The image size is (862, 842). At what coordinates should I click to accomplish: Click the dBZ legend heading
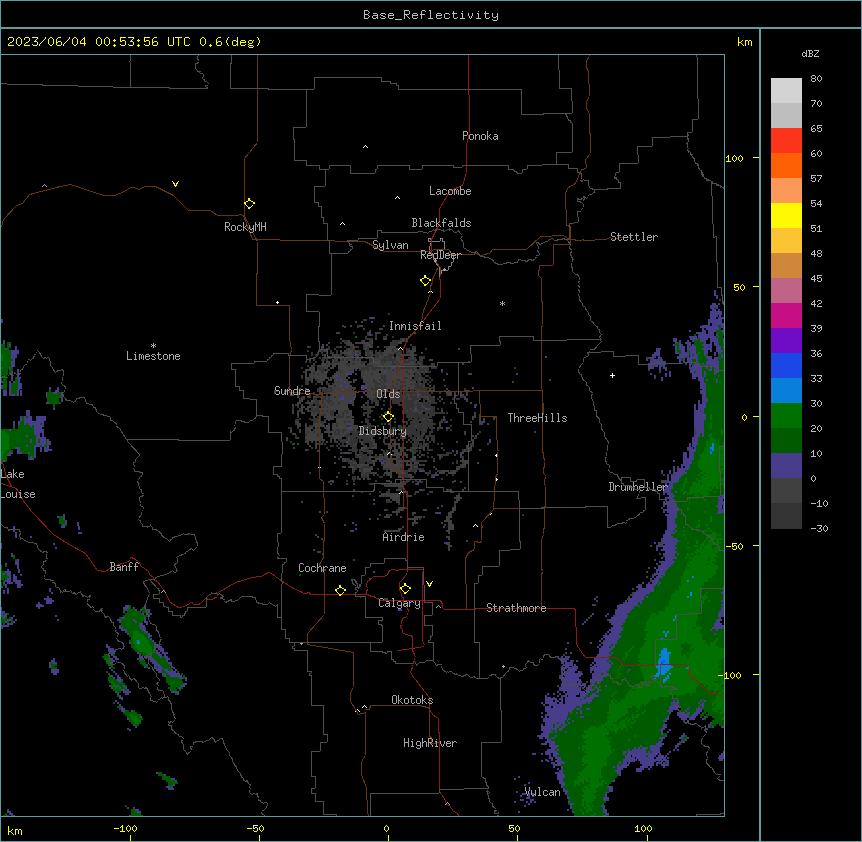(x=810, y=53)
